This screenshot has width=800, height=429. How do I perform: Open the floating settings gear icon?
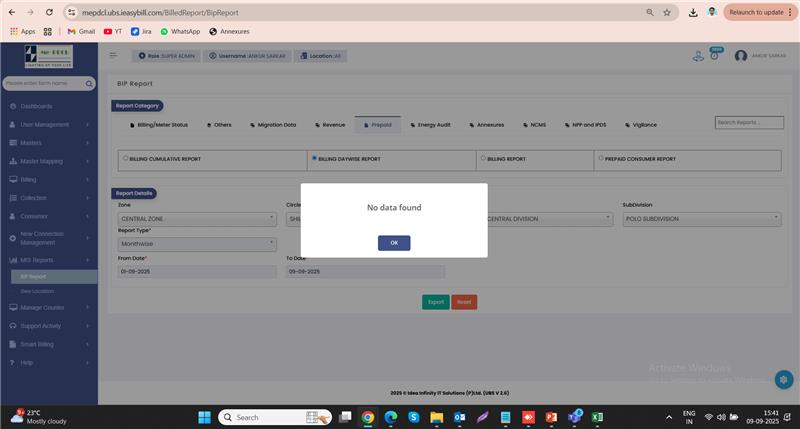784,380
